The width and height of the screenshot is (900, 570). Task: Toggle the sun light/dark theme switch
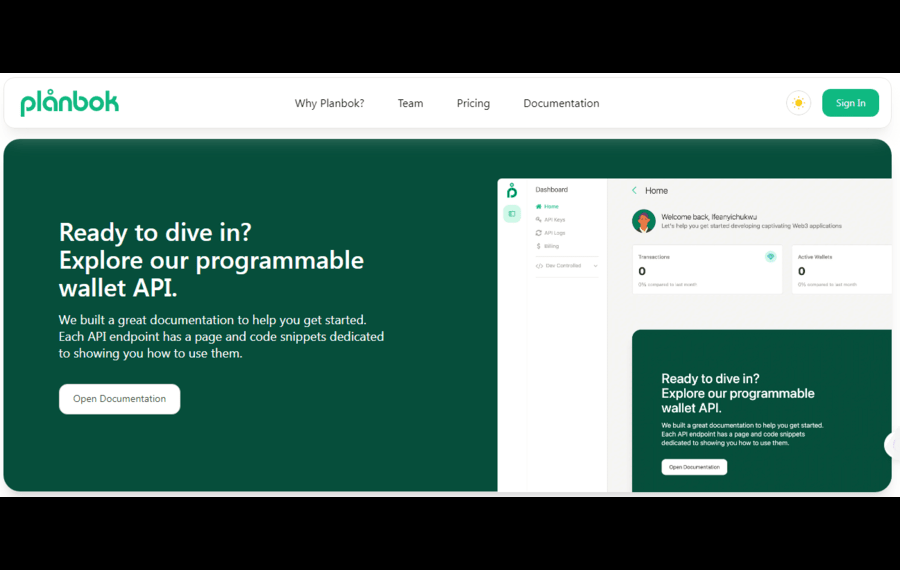pos(798,103)
